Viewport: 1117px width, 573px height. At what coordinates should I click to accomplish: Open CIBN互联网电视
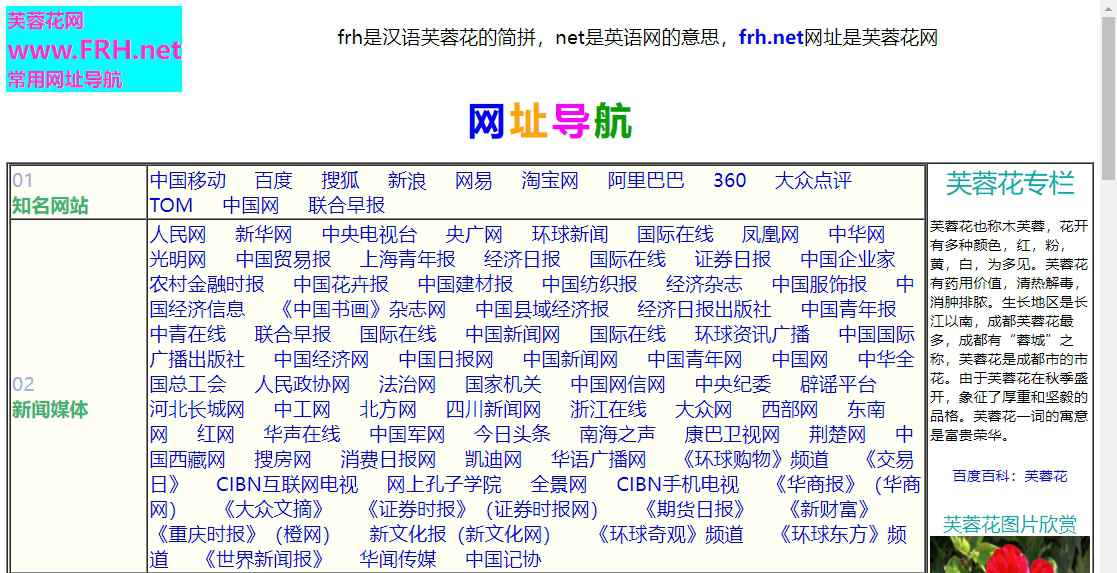click(287, 485)
